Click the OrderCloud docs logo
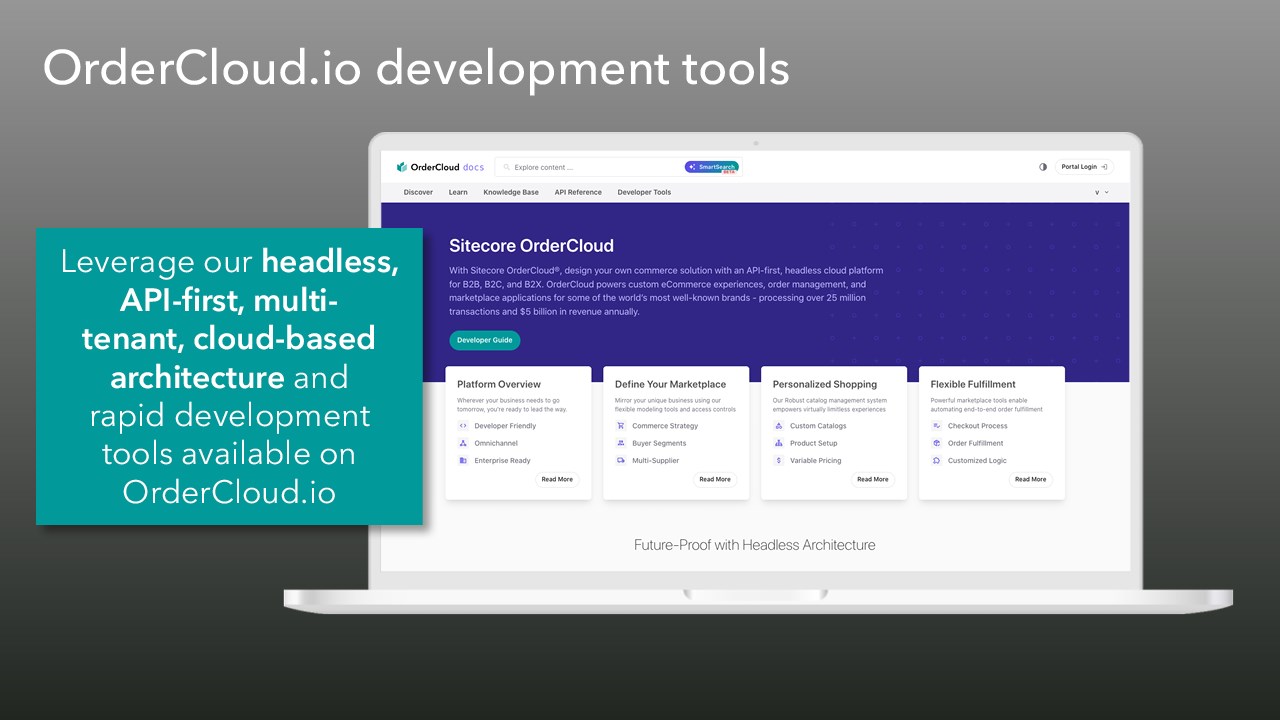The height and width of the screenshot is (720, 1280). pos(440,167)
